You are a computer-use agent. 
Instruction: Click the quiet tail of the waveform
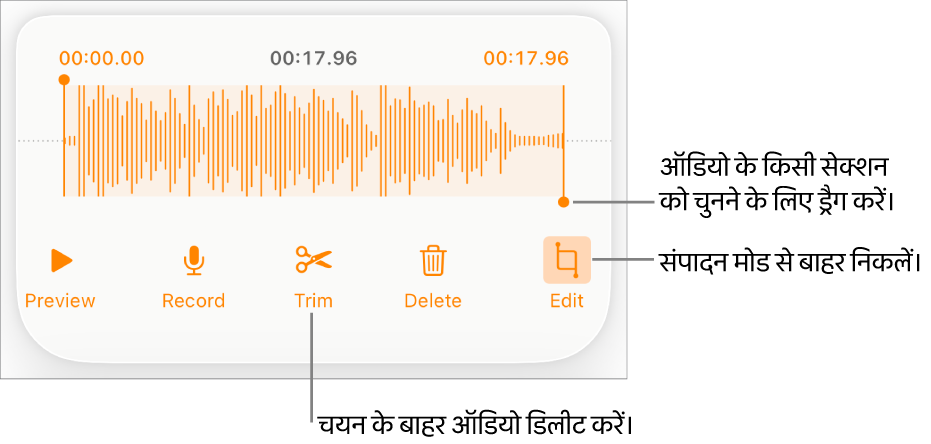pos(537,141)
